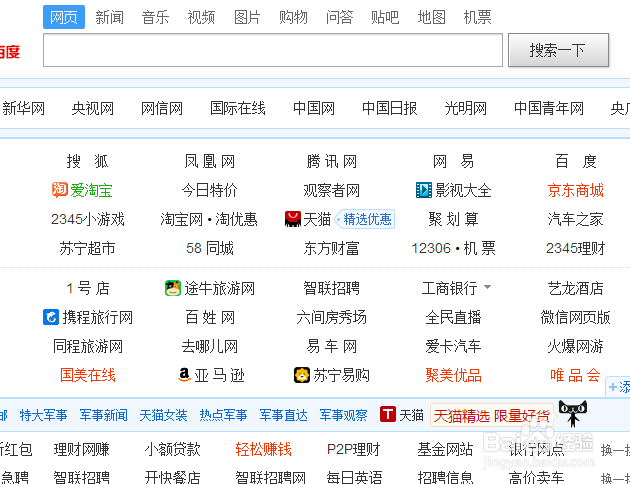
Task: Open the 军事观察 blue link
Action: [x=344, y=415]
